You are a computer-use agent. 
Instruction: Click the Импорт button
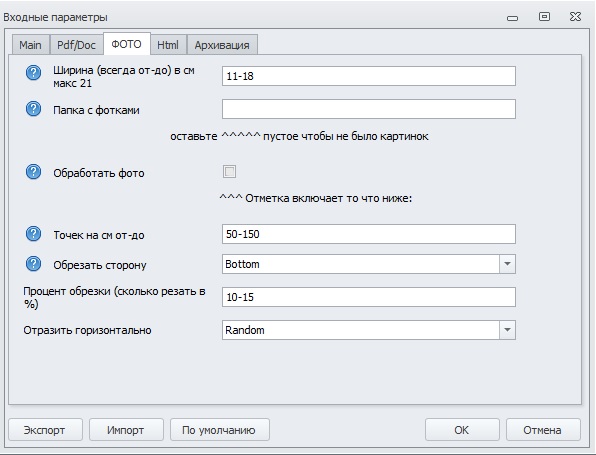(126, 430)
